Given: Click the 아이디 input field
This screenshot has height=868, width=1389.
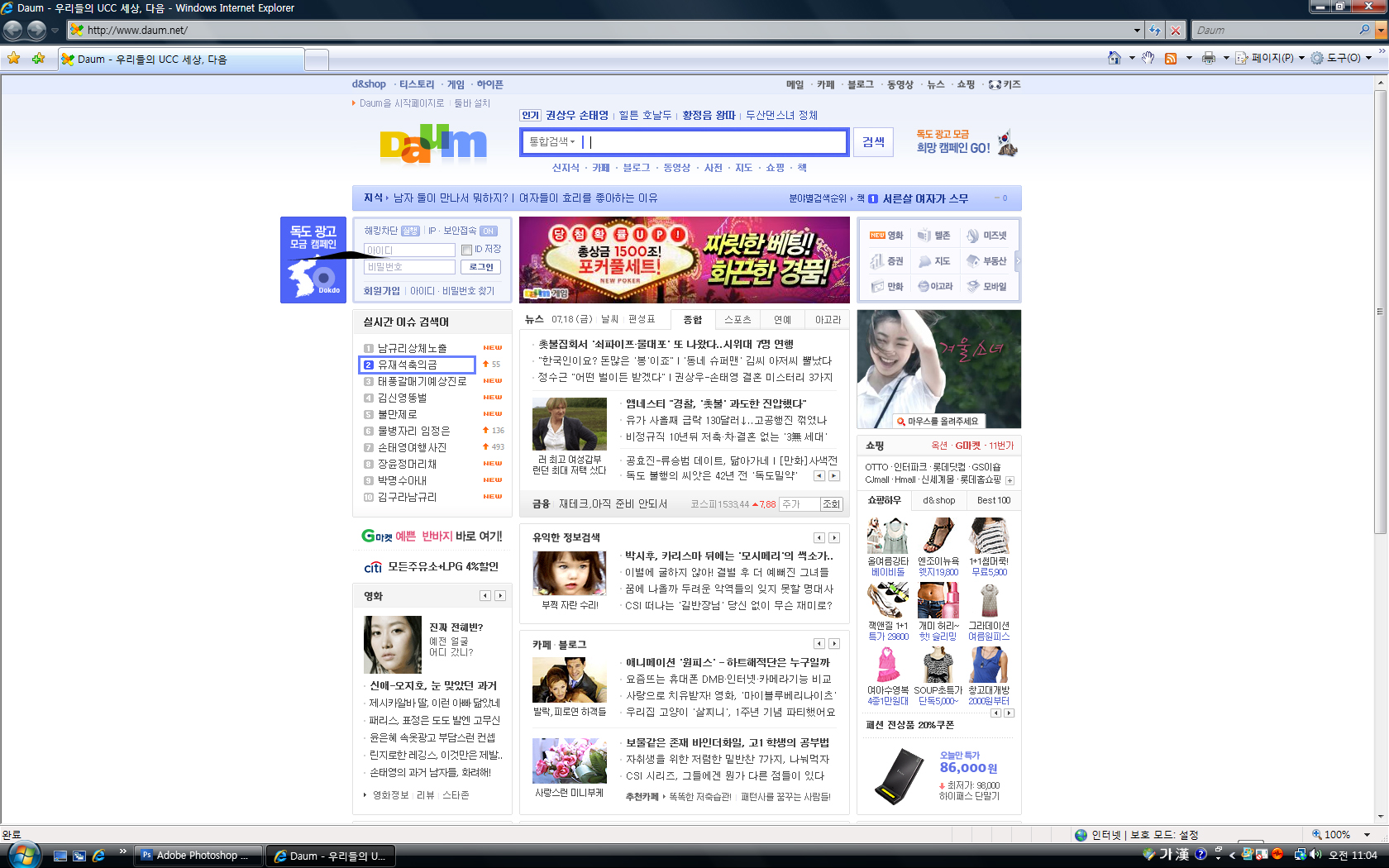Looking at the screenshot, I should click(409, 250).
